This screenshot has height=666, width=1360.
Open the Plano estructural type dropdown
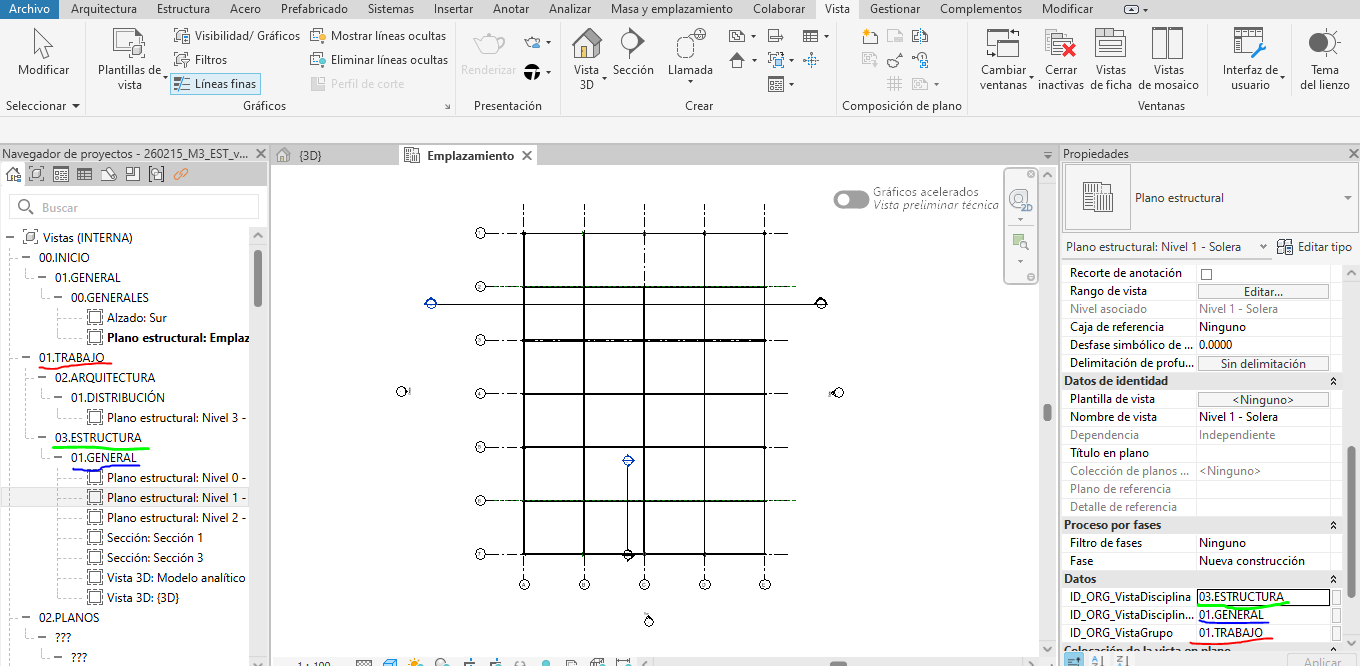pos(1347,198)
